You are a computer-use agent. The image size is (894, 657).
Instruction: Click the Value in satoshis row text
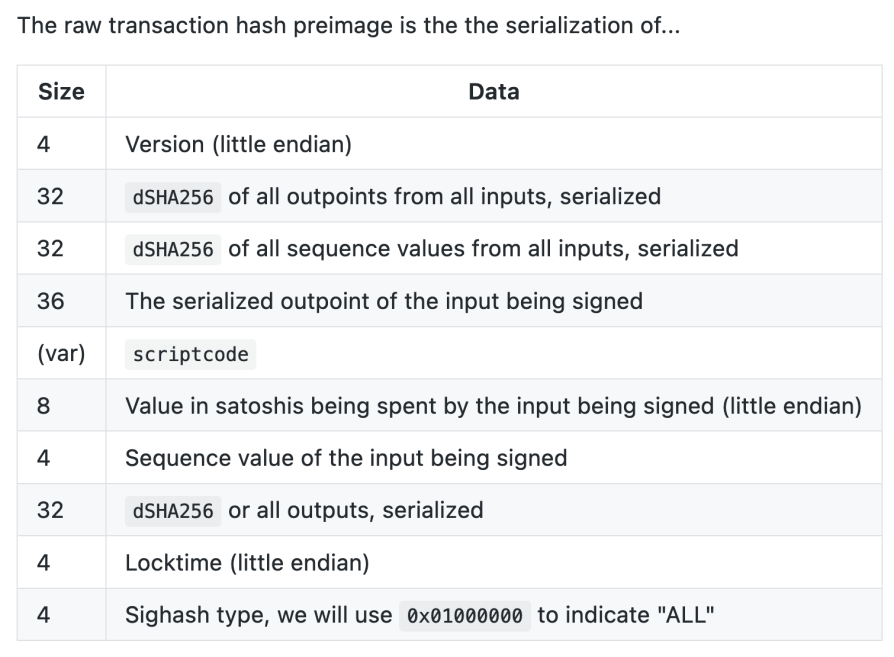click(493, 406)
